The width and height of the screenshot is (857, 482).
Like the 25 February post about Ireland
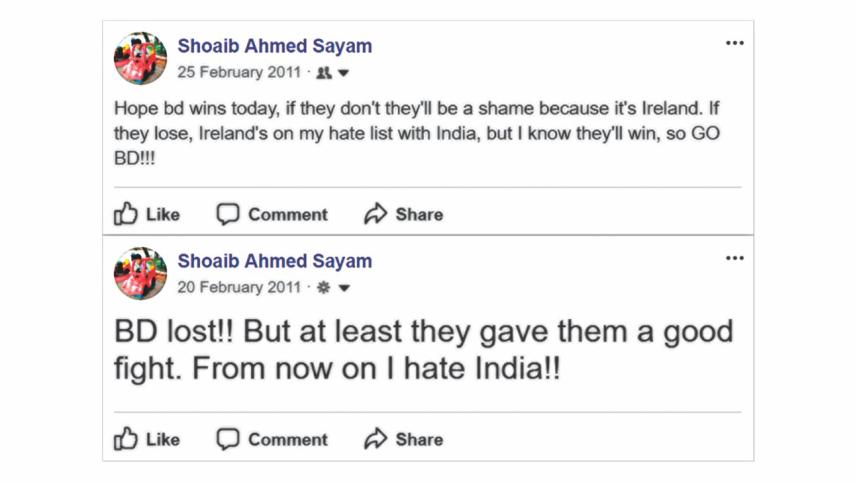pos(146,214)
